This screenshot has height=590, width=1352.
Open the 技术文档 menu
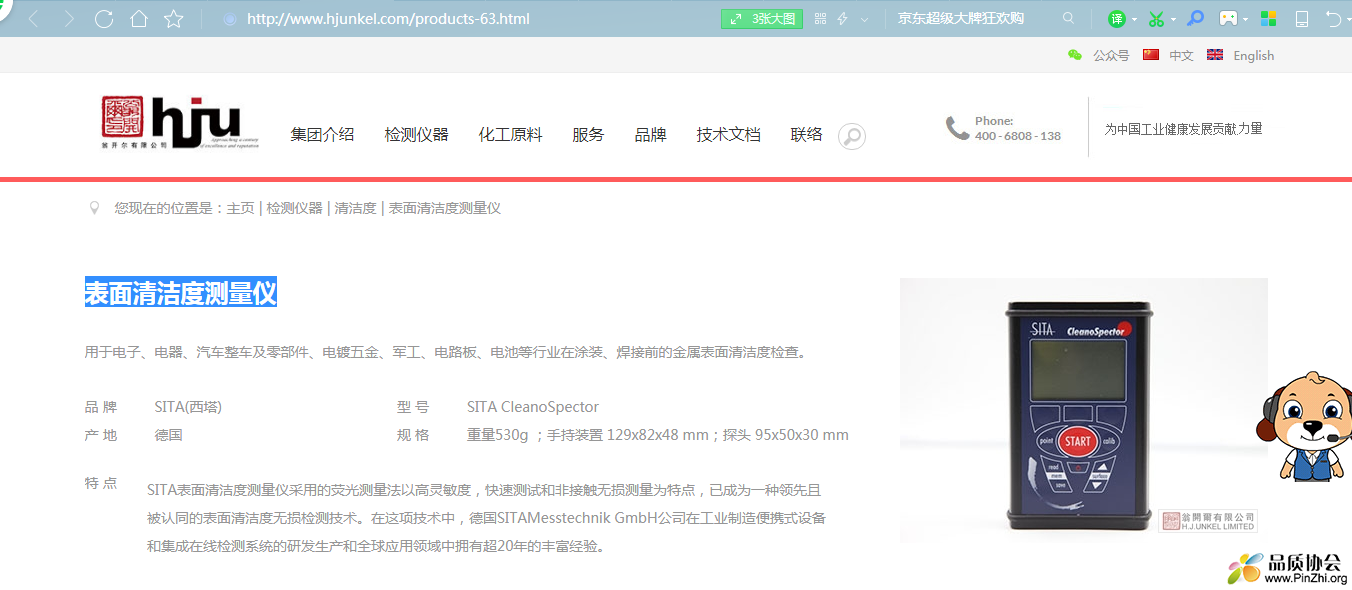click(728, 134)
